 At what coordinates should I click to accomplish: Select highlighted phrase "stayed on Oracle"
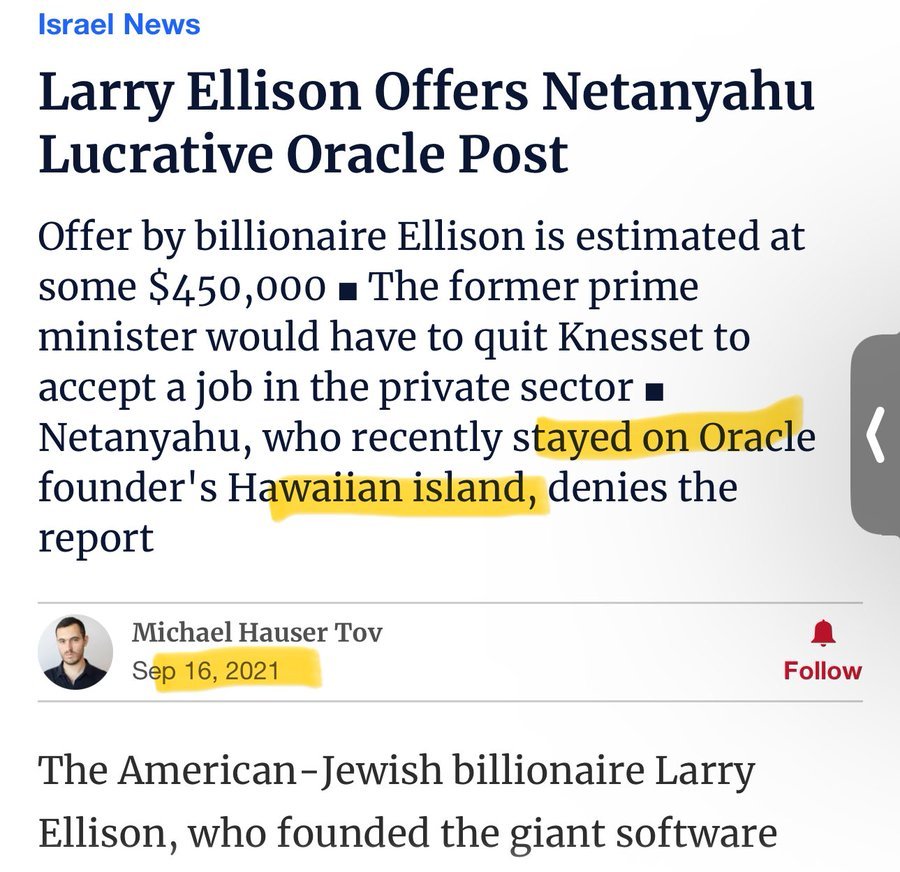[x=664, y=437]
